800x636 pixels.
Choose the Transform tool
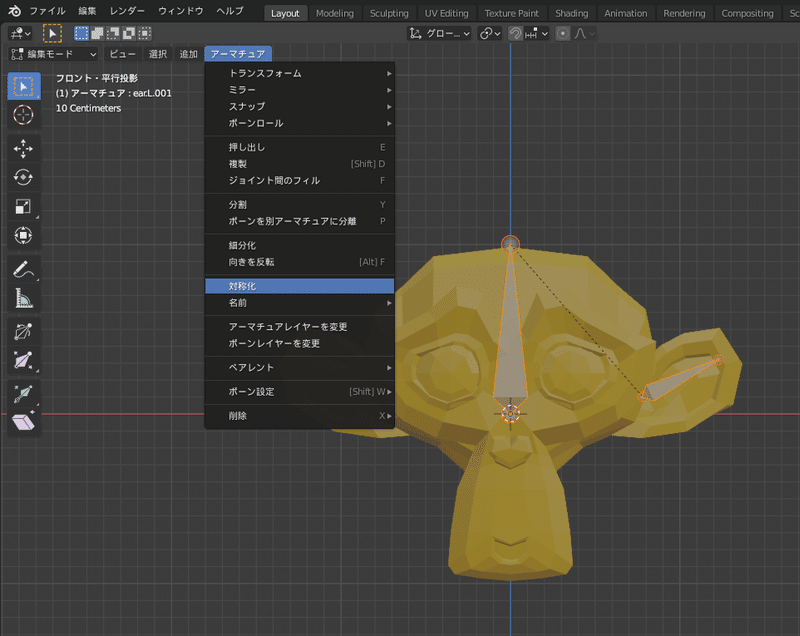click(x=23, y=235)
